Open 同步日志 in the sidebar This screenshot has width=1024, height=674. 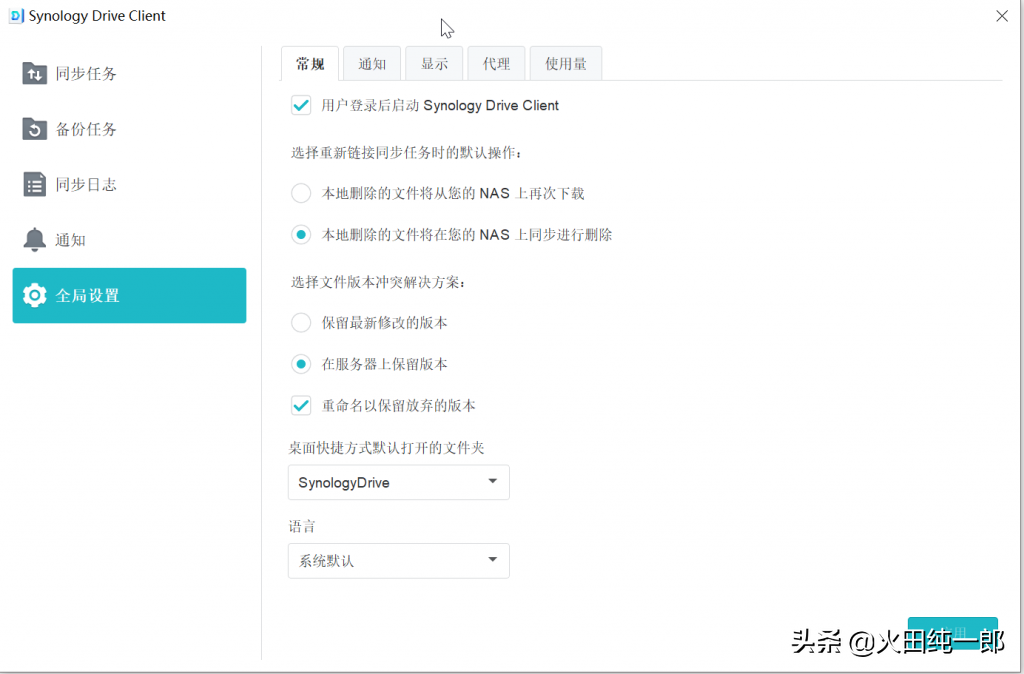(x=129, y=185)
